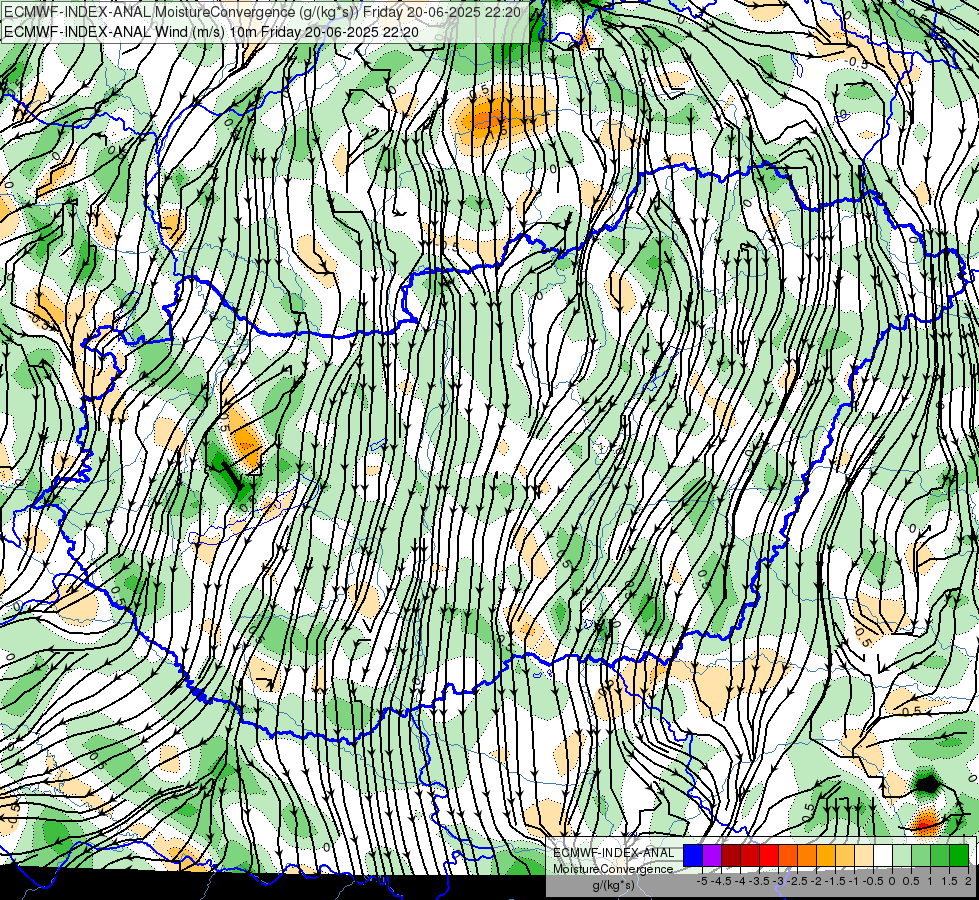Click legend tick label 2

[x=968, y=881]
